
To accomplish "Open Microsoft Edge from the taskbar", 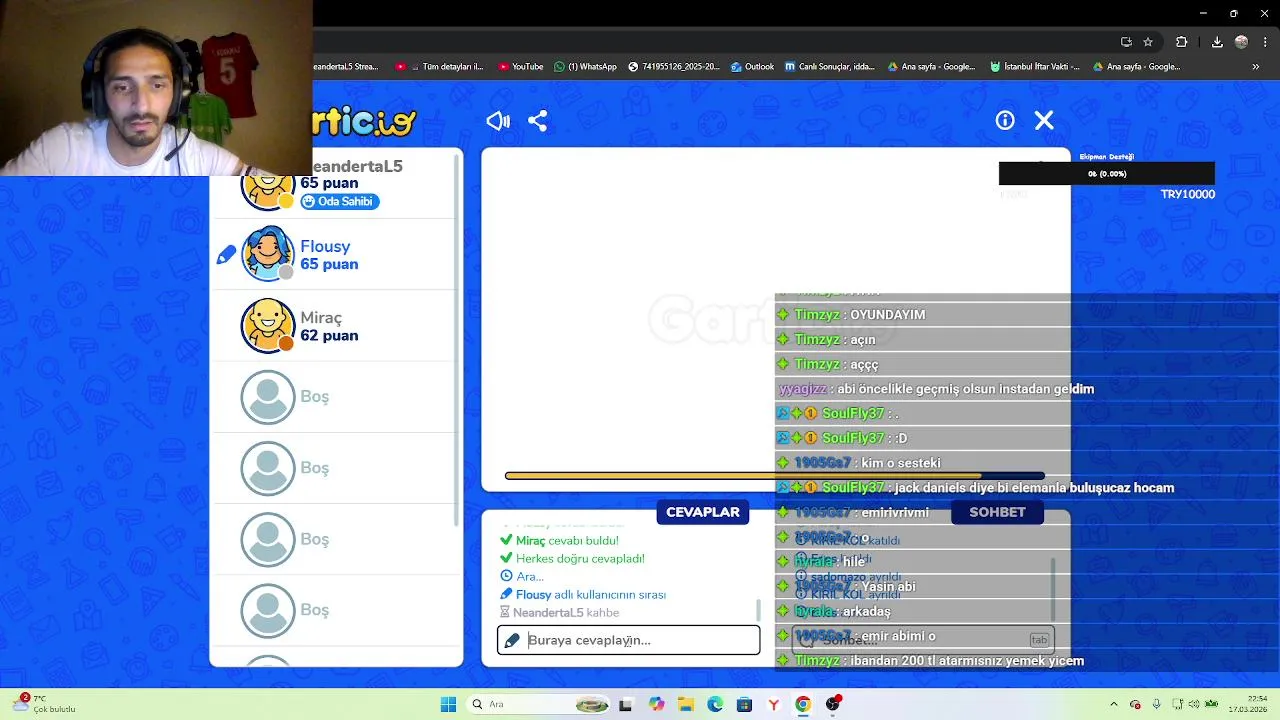I will click(715, 704).
